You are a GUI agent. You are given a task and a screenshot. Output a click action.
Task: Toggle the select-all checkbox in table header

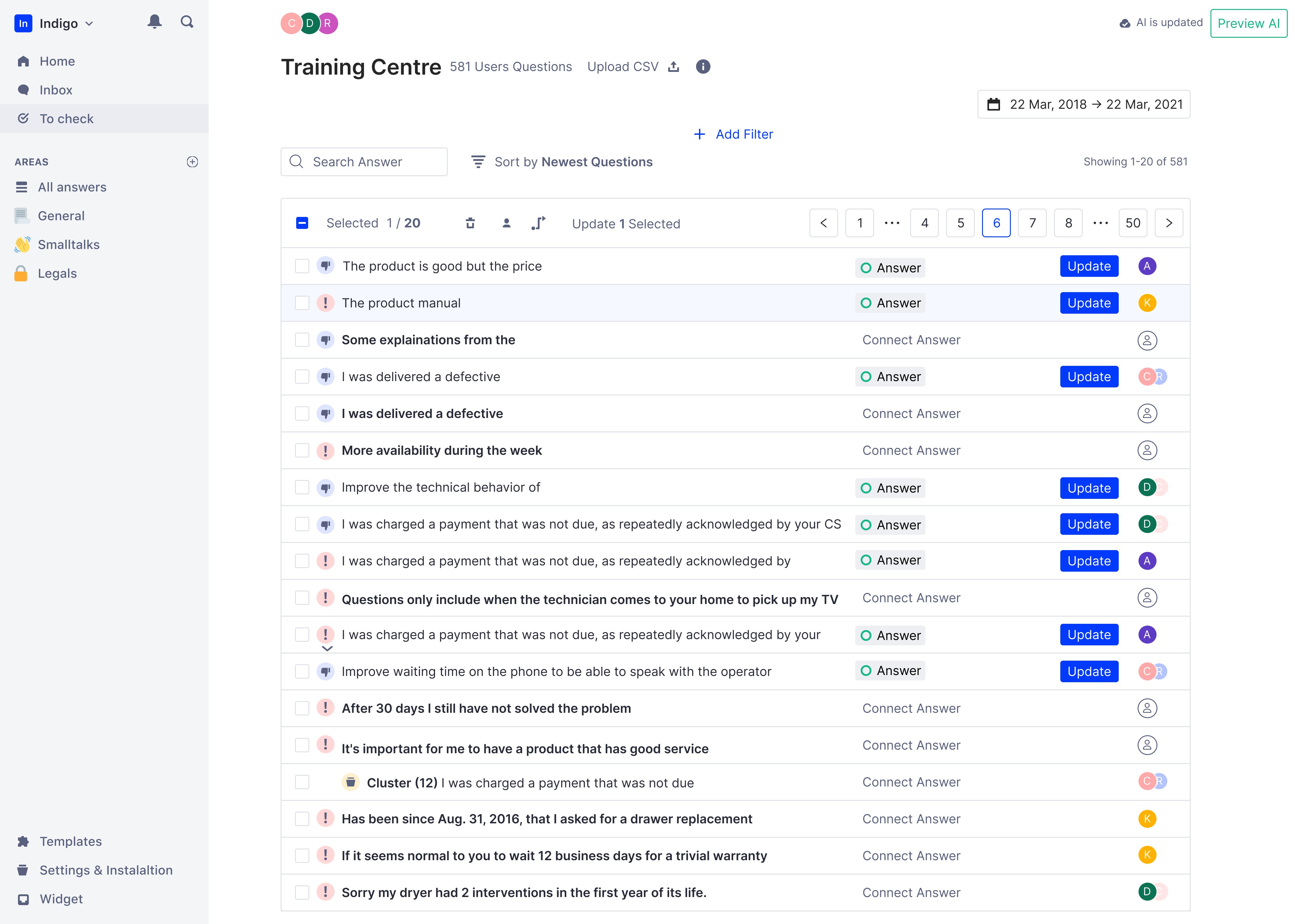pos(302,223)
